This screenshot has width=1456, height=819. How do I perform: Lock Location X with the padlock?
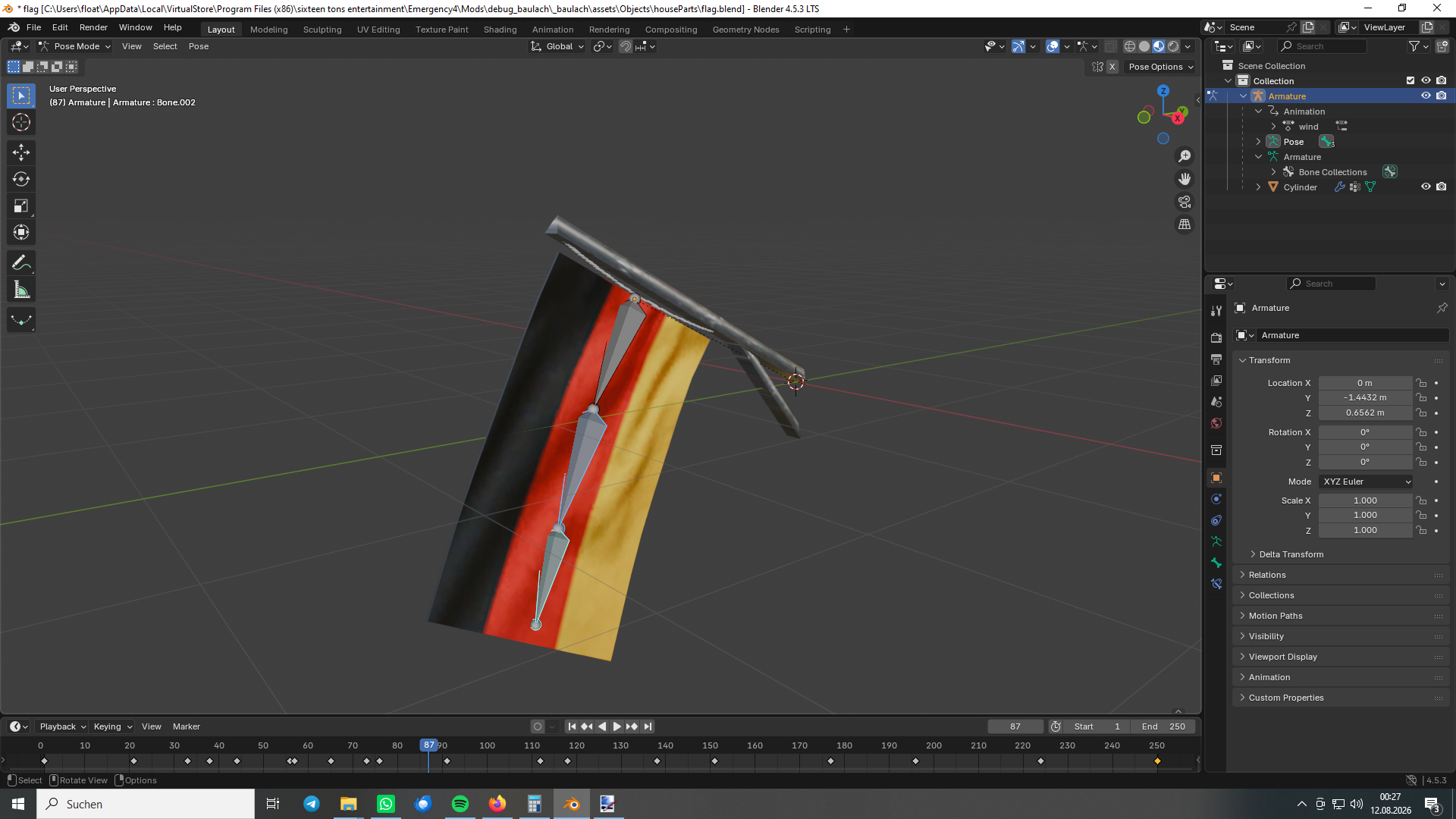point(1422,383)
